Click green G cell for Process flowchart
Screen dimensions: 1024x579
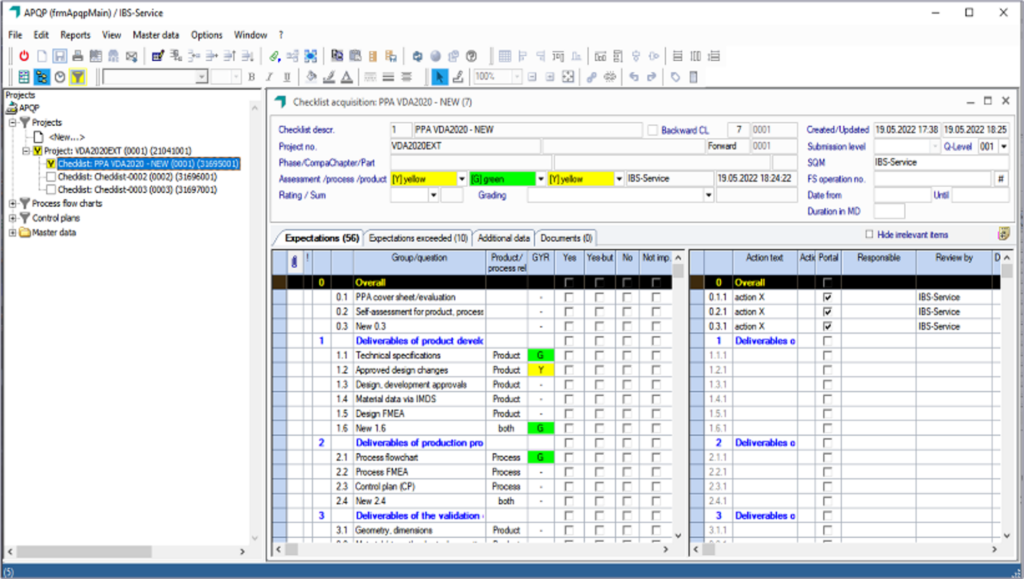pyautogui.click(x=540, y=458)
